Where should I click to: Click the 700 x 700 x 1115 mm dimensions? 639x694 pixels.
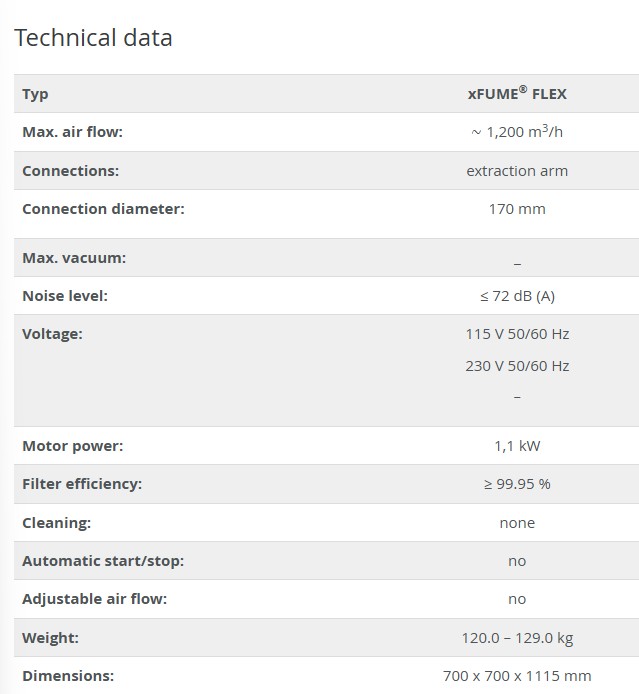(517, 676)
